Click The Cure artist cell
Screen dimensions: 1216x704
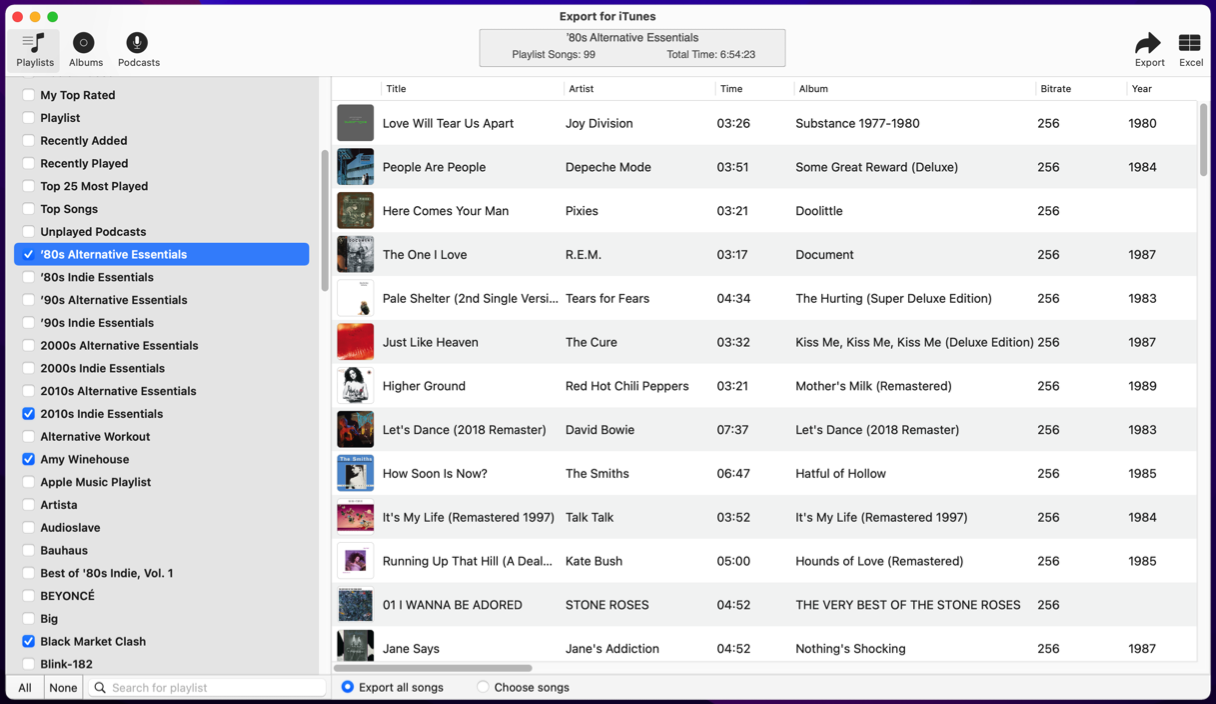pos(591,342)
